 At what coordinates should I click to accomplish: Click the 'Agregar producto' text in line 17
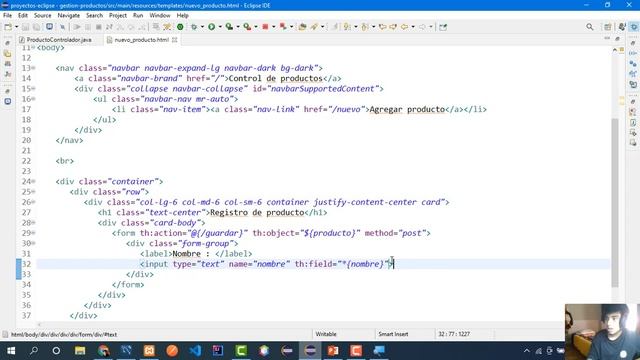(407, 109)
